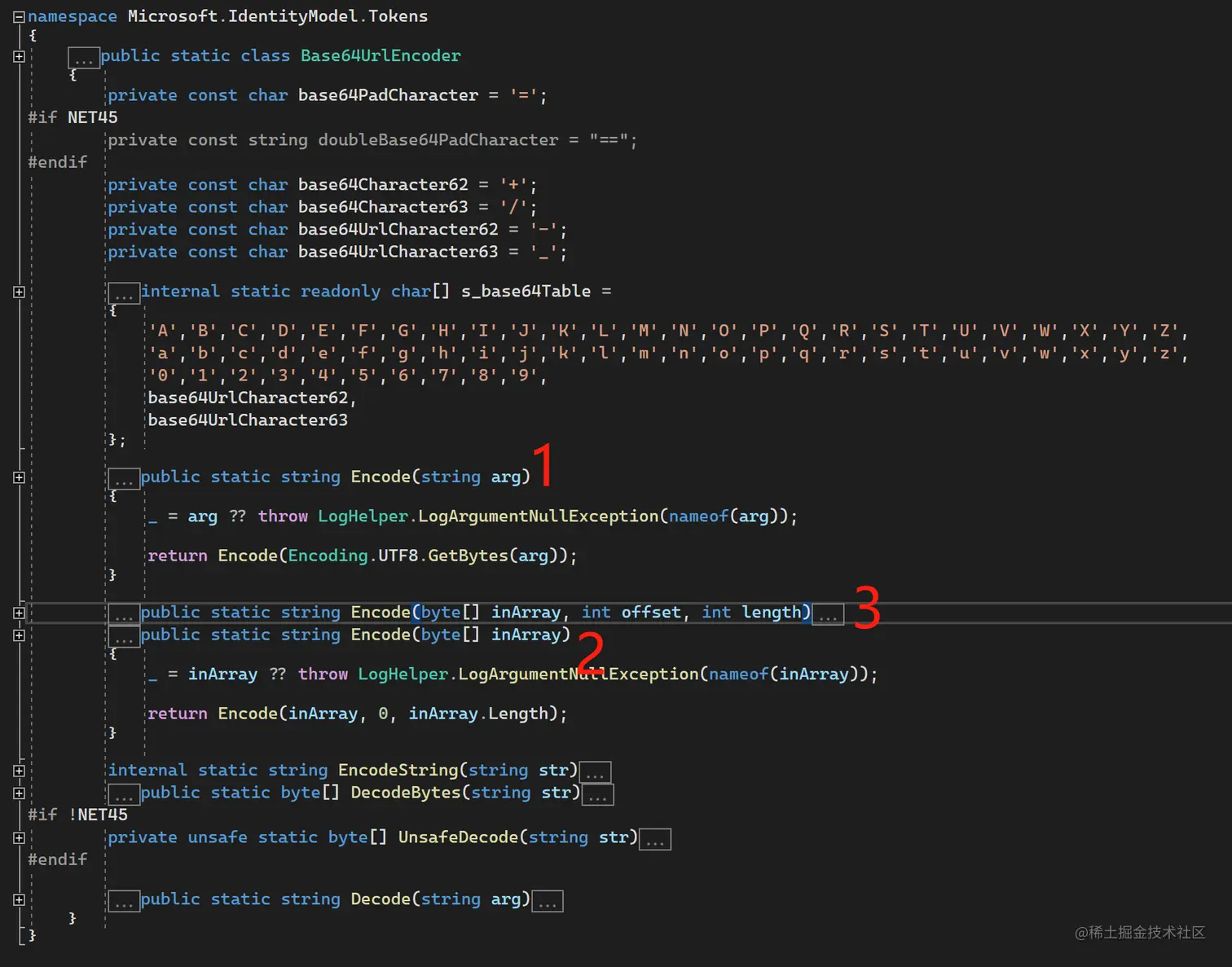Expand margin toggle for UnsafeDecode method

tap(19, 837)
